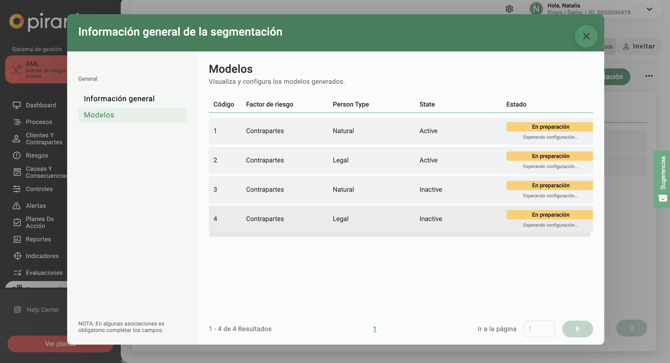Click the horizontal scrollbar under table
The width and height of the screenshot is (670, 363).
click(x=400, y=234)
